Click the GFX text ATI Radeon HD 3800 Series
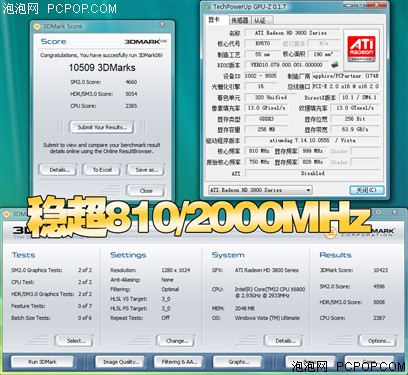408x375 pixels. click(267, 270)
